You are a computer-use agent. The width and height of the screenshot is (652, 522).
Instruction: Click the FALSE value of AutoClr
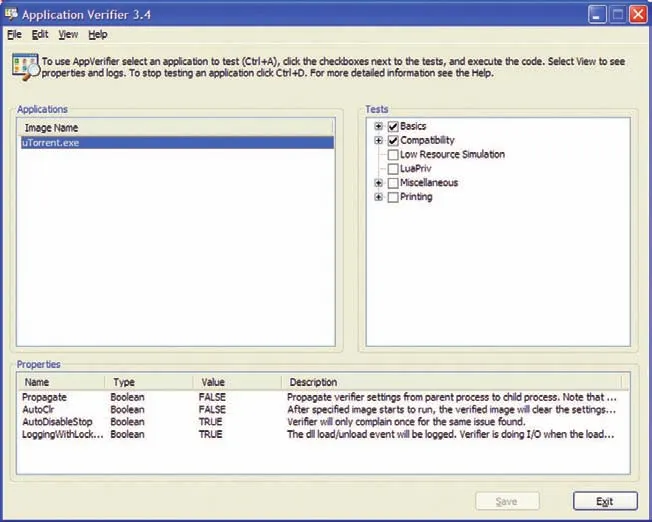212,410
